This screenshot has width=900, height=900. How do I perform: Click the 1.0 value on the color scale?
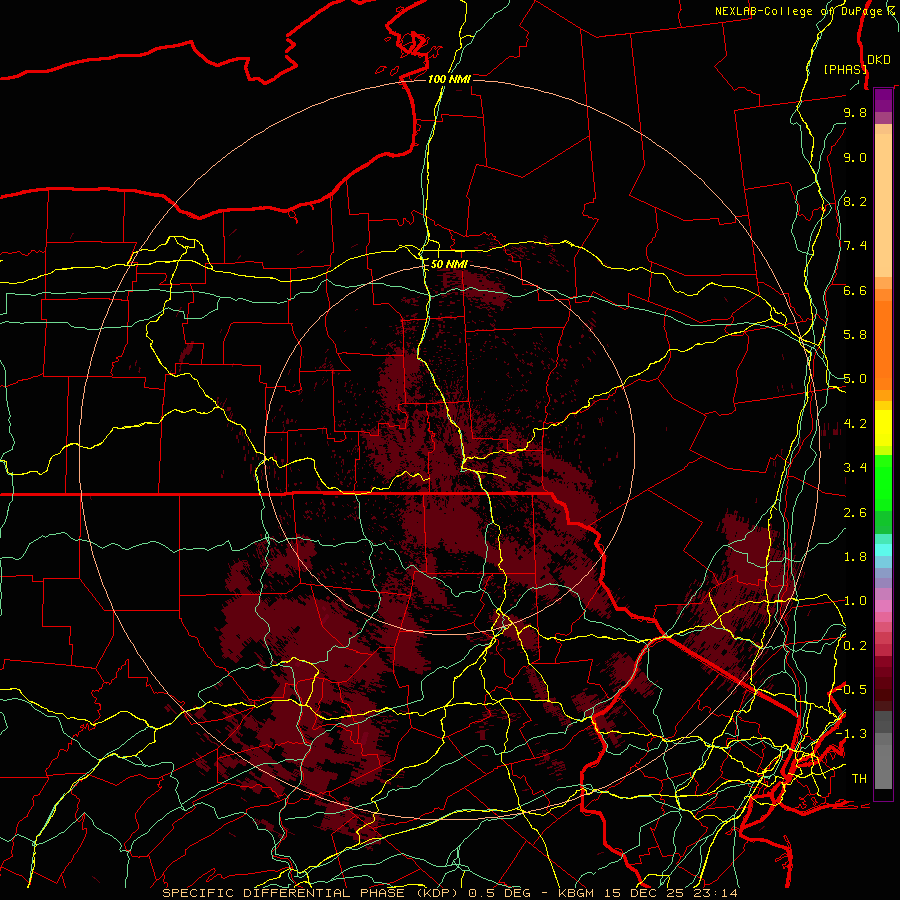(855, 601)
